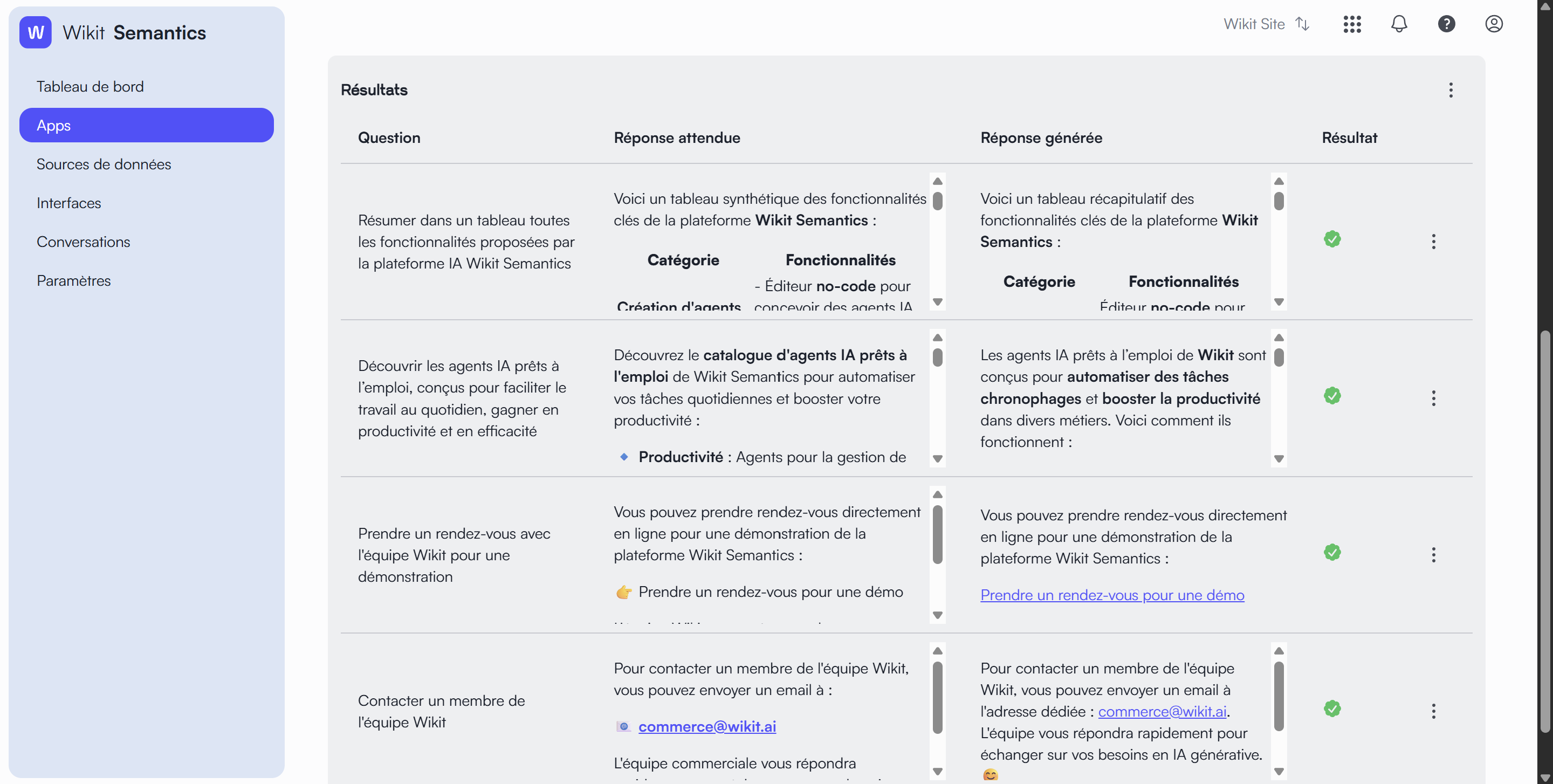The image size is (1553, 784).
Task: Select Paramètres in the sidebar
Action: (x=73, y=281)
